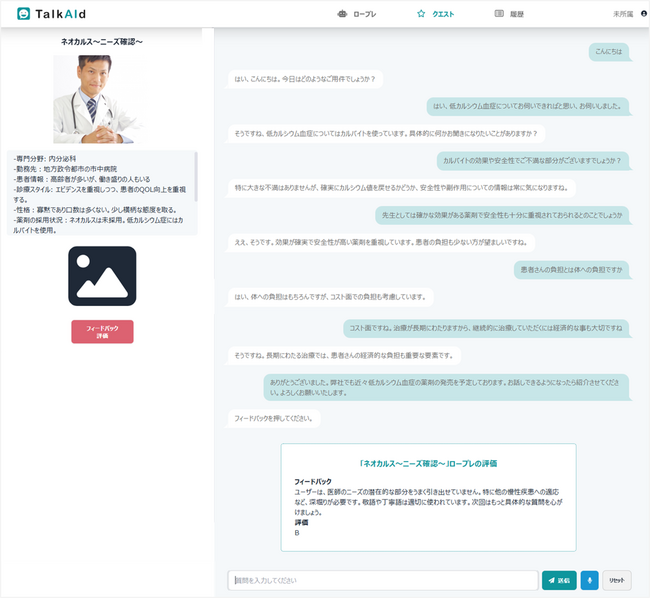Screen dimensions: 650x598
Task: Click the TalkAId logo icon
Action: click(x=23, y=14)
